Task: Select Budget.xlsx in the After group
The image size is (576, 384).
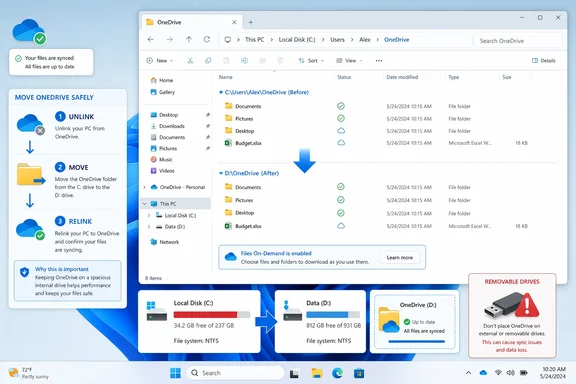Action: [x=248, y=226]
